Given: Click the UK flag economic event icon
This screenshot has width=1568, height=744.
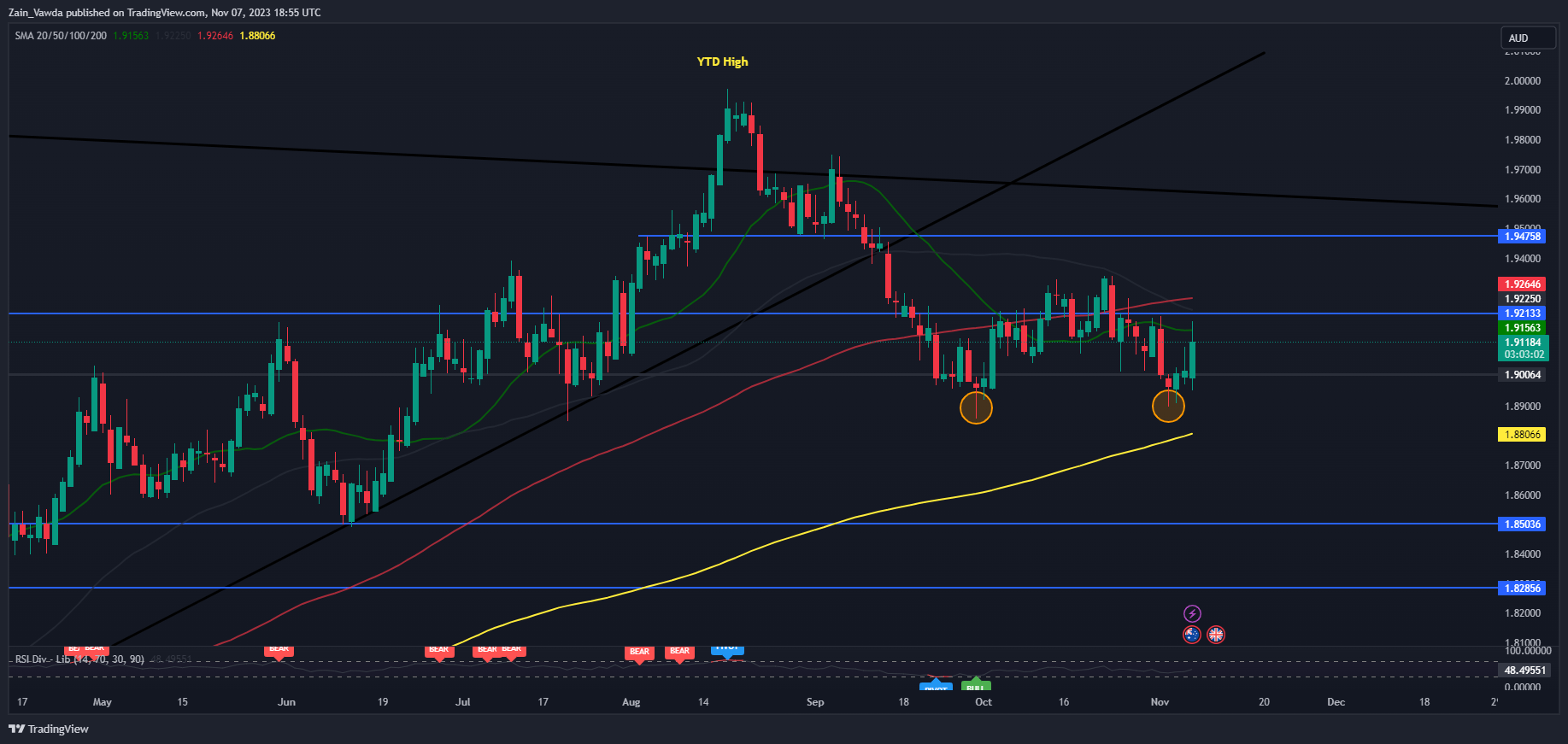Looking at the screenshot, I should coord(1216,635).
